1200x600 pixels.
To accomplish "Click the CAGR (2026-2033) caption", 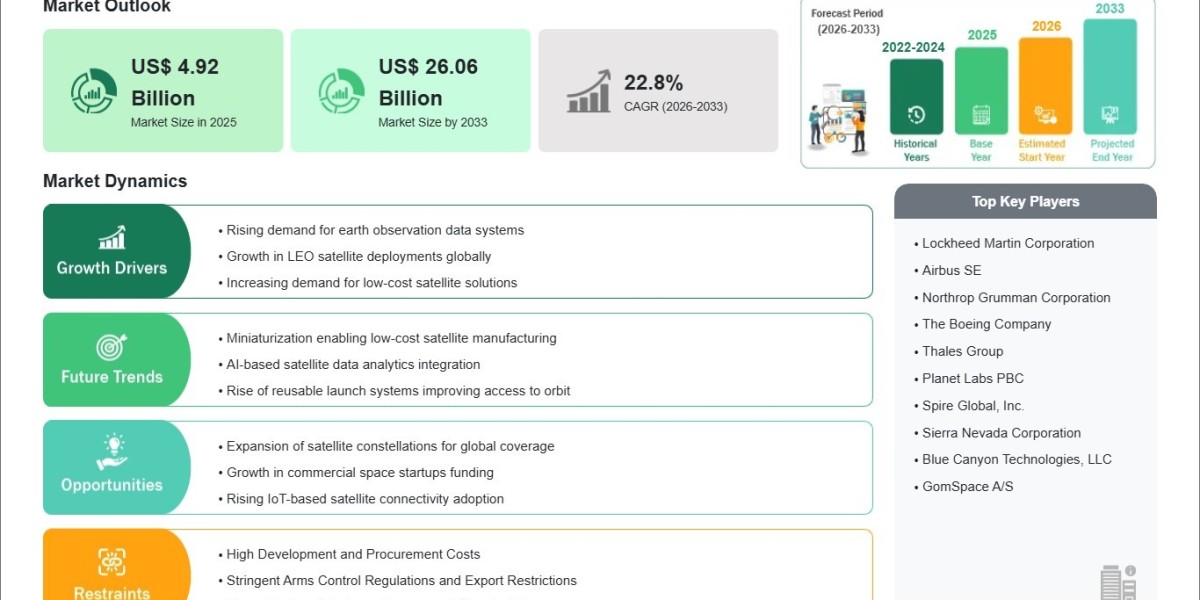I will (x=676, y=106).
